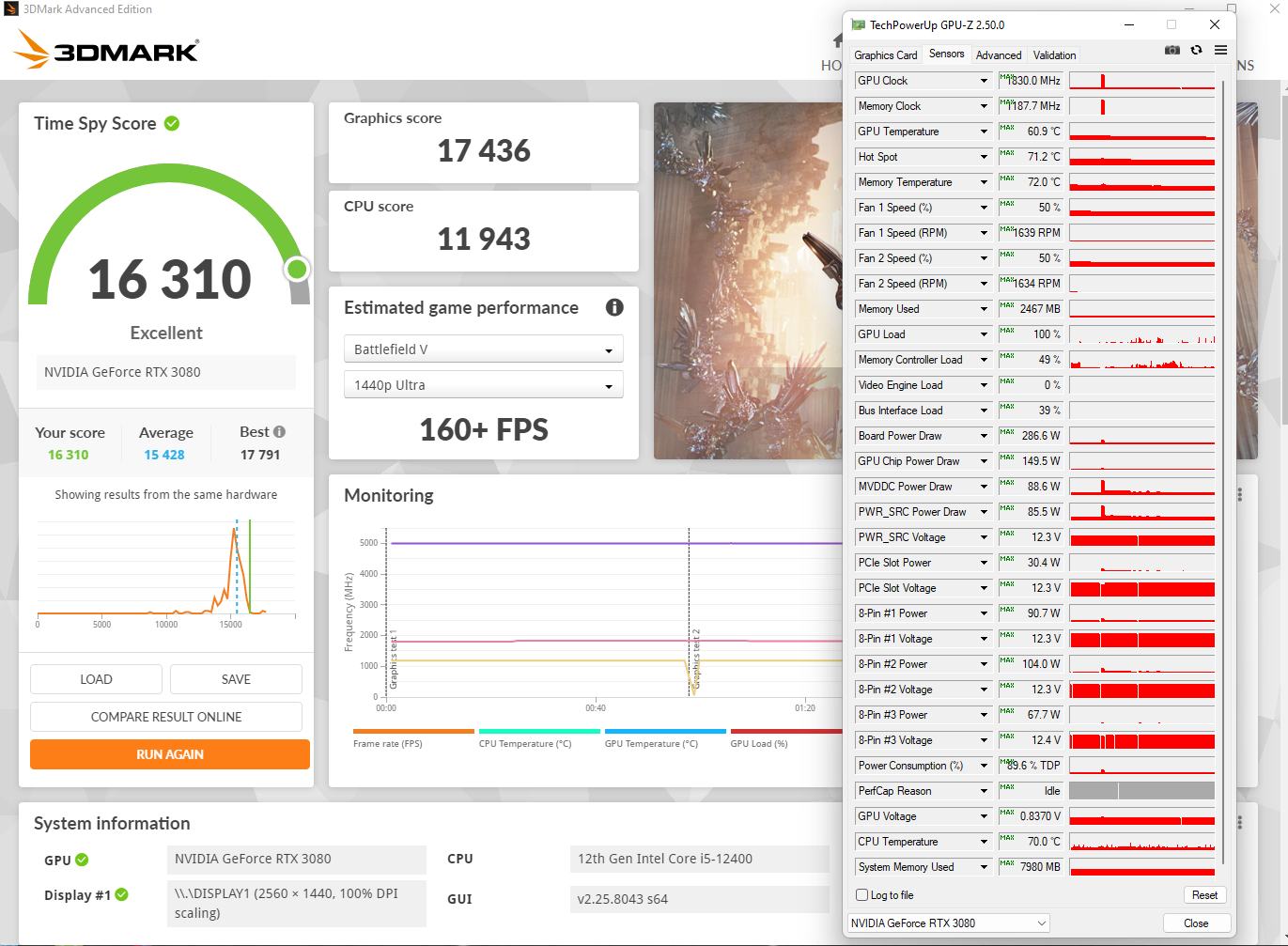Switch to the Graphics Card tab

click(886, 55)
